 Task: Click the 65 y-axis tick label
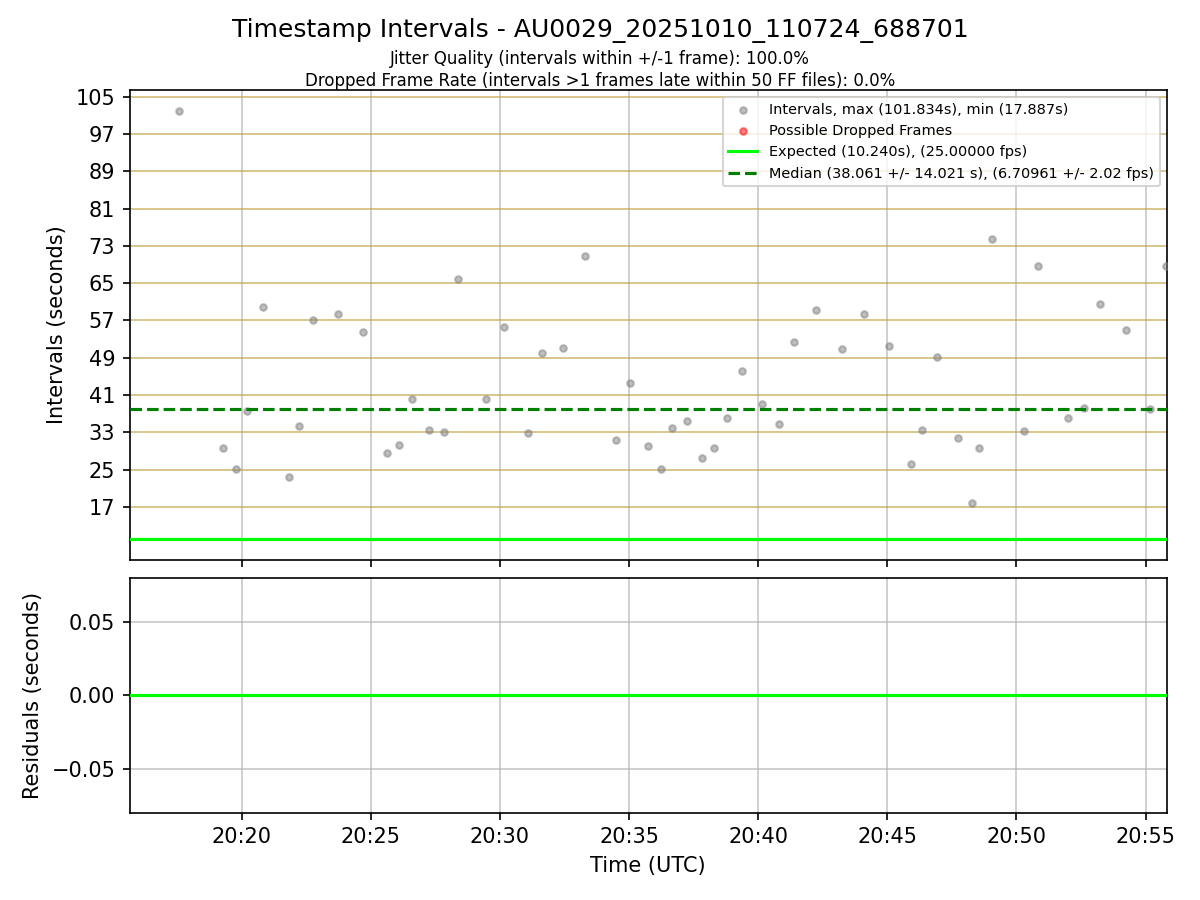[104, 283]
